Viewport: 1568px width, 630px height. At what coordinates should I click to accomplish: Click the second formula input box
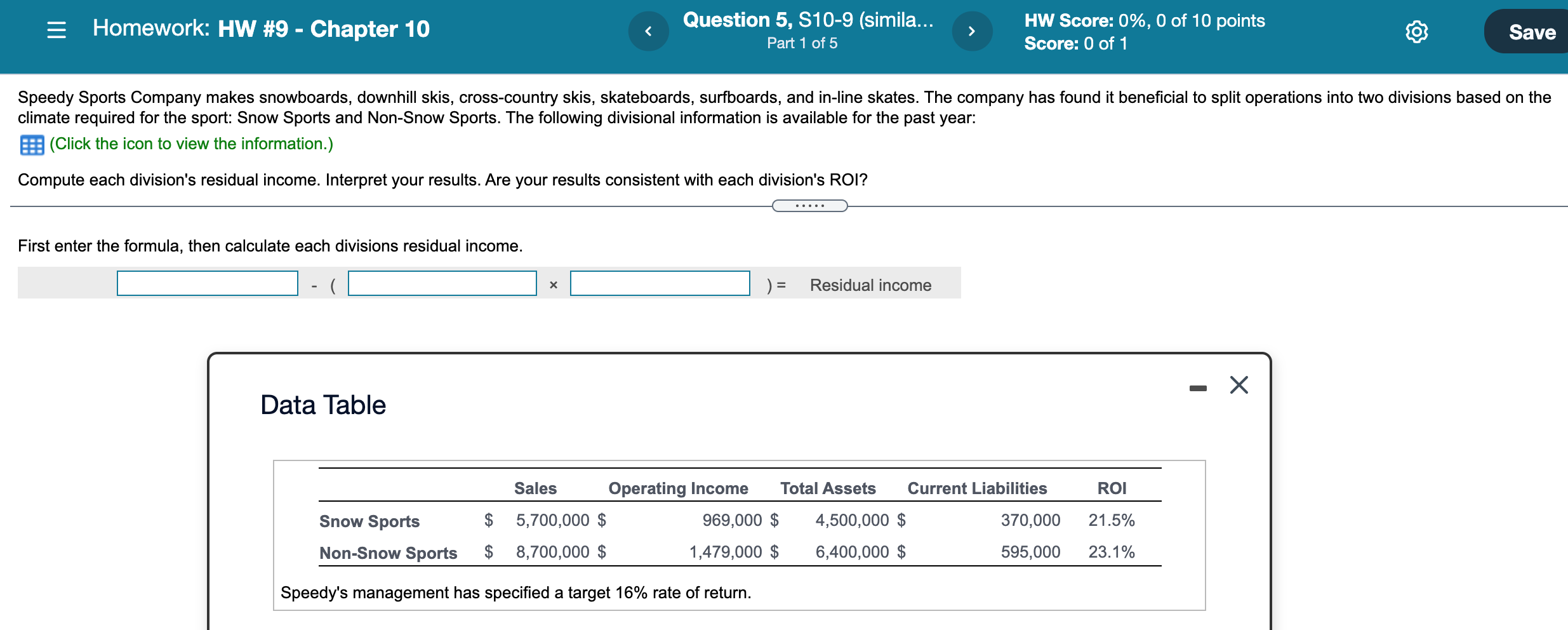click(x=441, y=283)
